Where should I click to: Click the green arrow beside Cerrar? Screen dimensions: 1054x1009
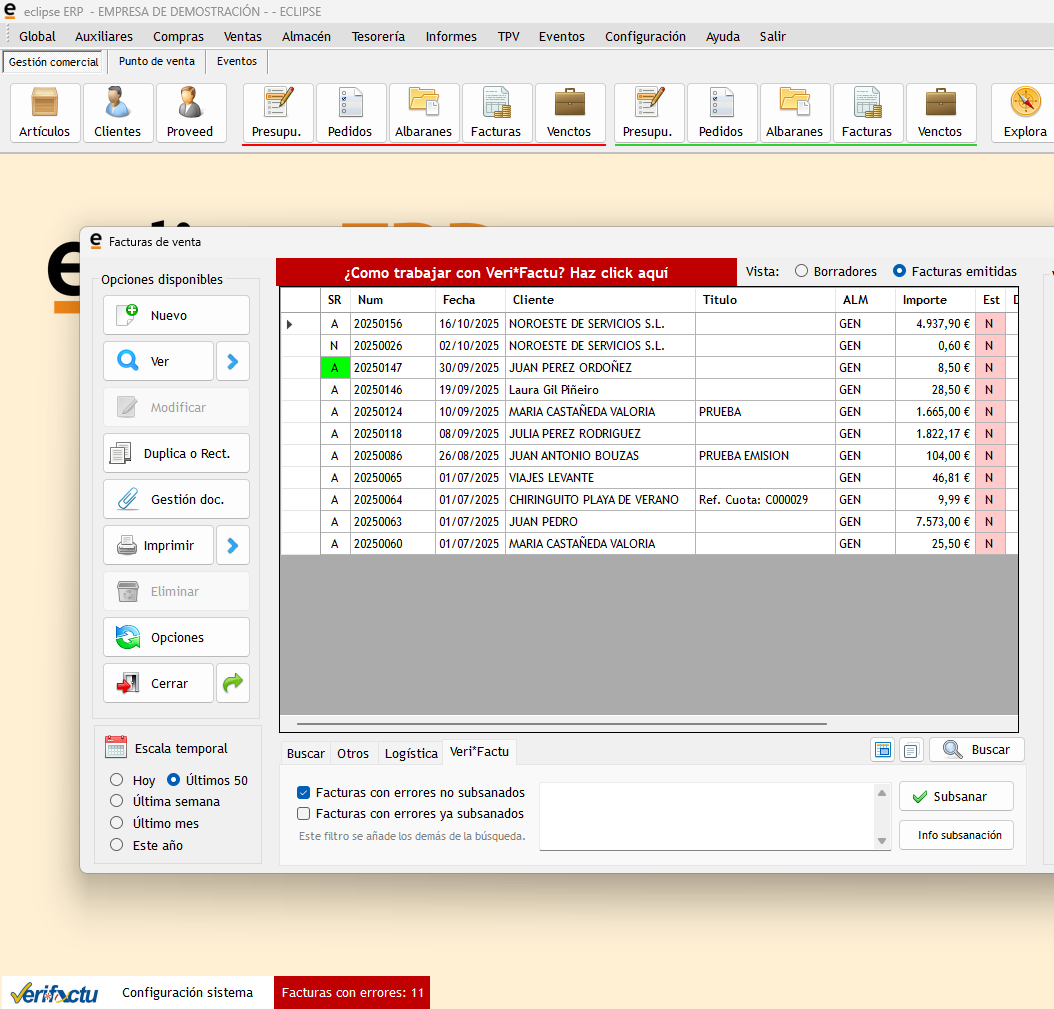pyautogui.click(x=233, y=683)
